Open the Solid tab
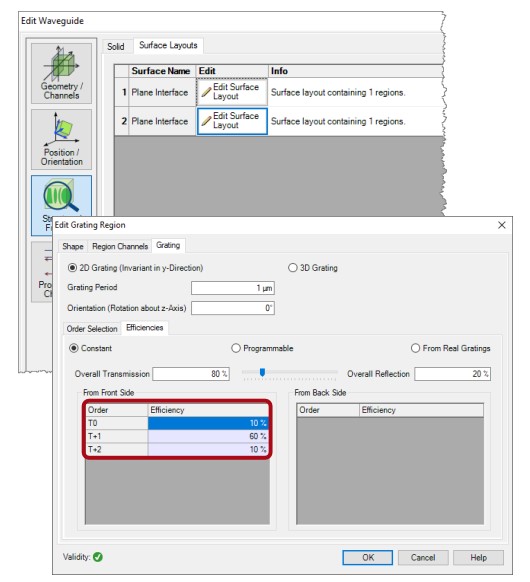Image resolution: width=530 pixels, height=582 pixels. click(x=116, y=47)
